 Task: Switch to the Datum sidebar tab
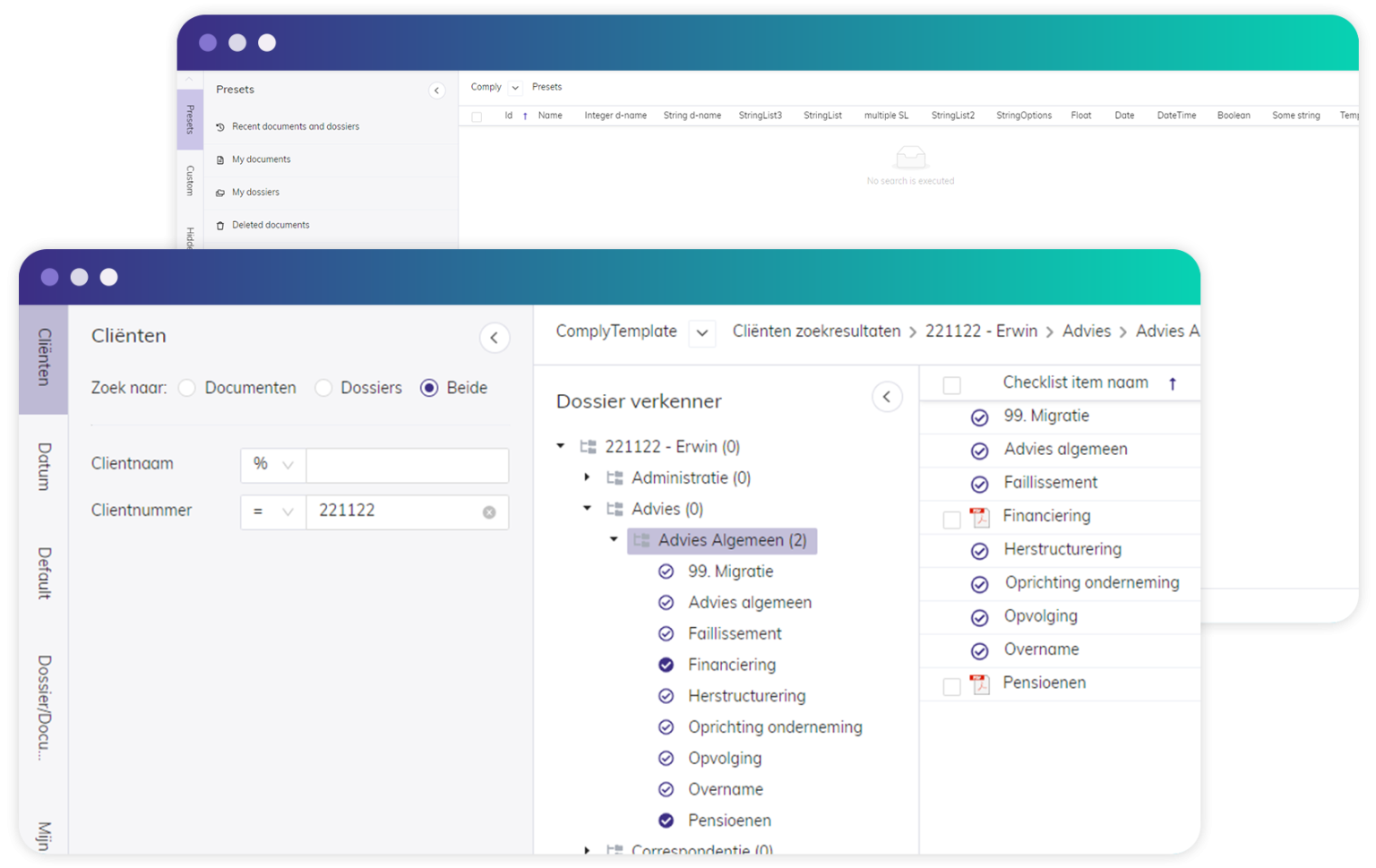(x=42, y=466)
